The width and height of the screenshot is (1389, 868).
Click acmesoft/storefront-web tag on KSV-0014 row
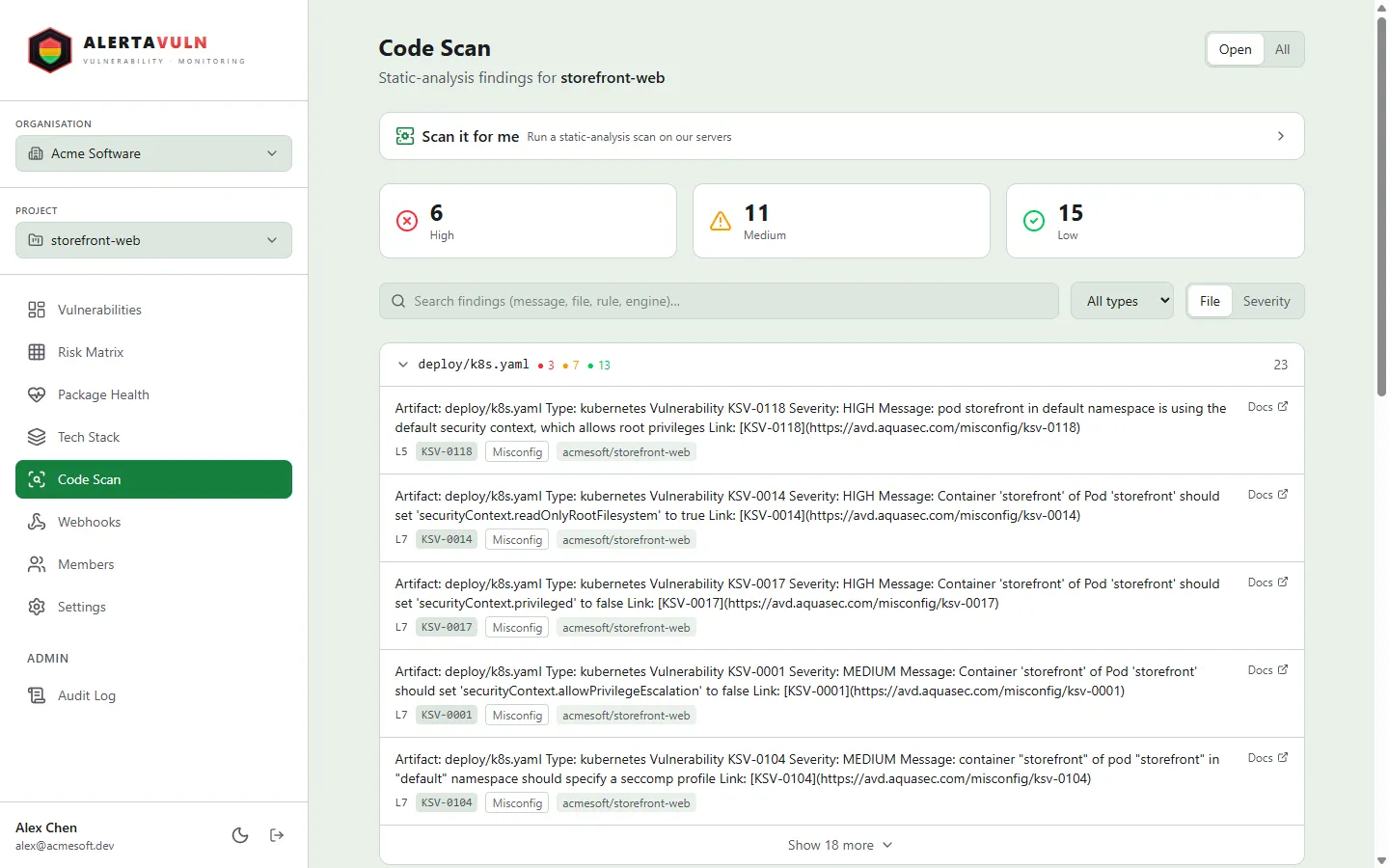coord(626,539)
